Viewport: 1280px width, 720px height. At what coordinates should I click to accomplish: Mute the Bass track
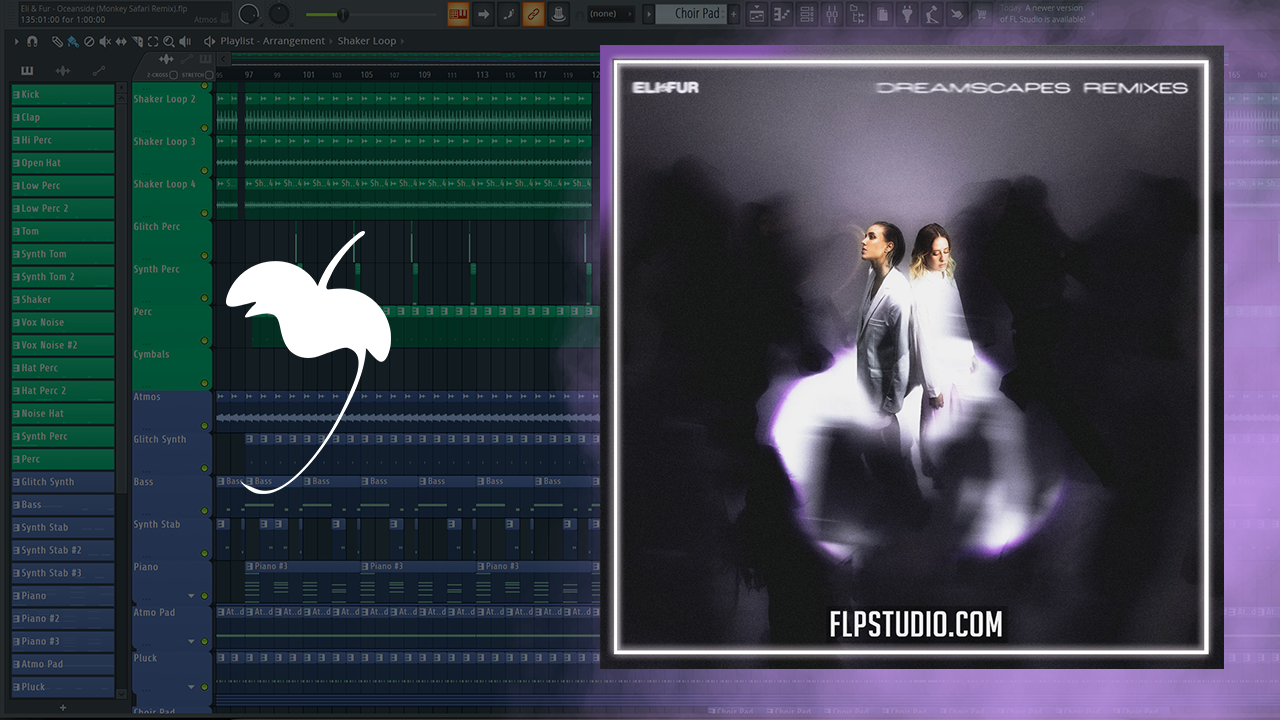point(205,510)
